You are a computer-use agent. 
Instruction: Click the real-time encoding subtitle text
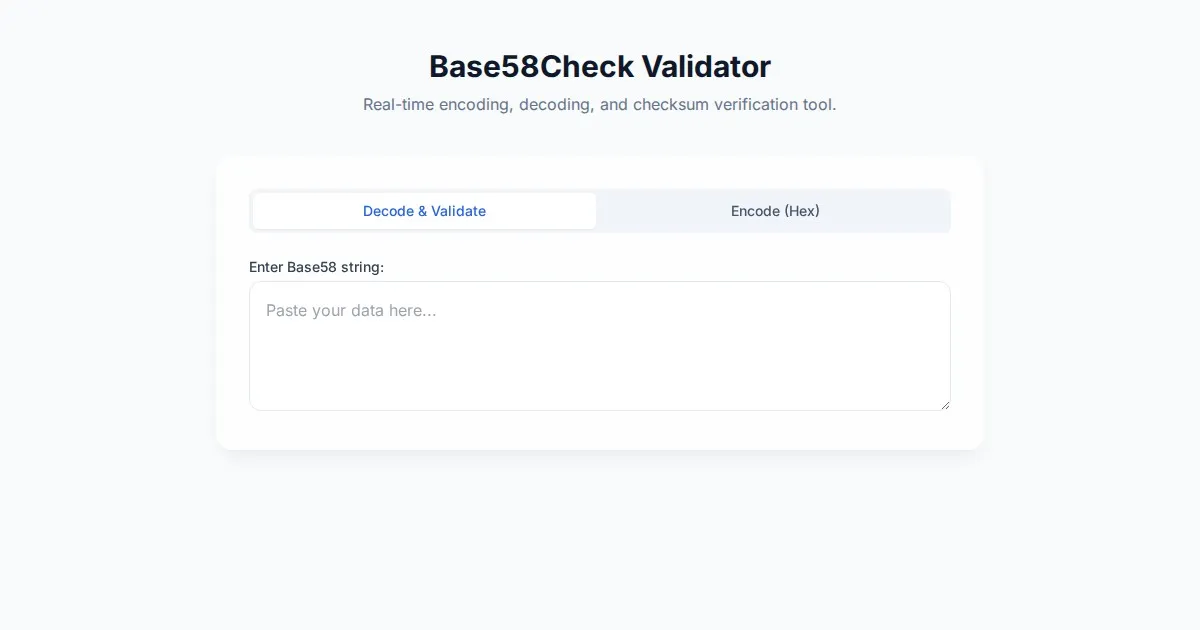[600, 104]
